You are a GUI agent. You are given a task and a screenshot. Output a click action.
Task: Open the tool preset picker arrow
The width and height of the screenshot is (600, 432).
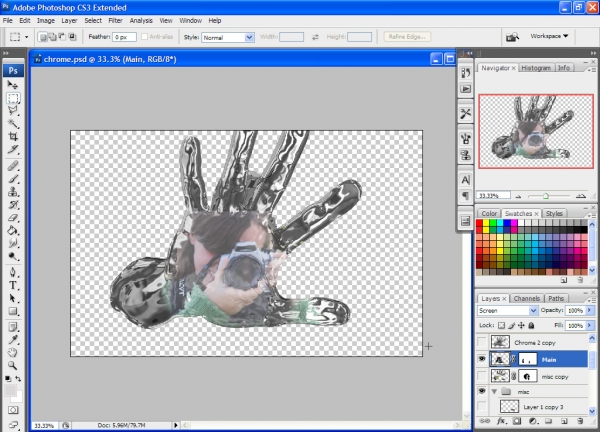click(x=26, y=37)
